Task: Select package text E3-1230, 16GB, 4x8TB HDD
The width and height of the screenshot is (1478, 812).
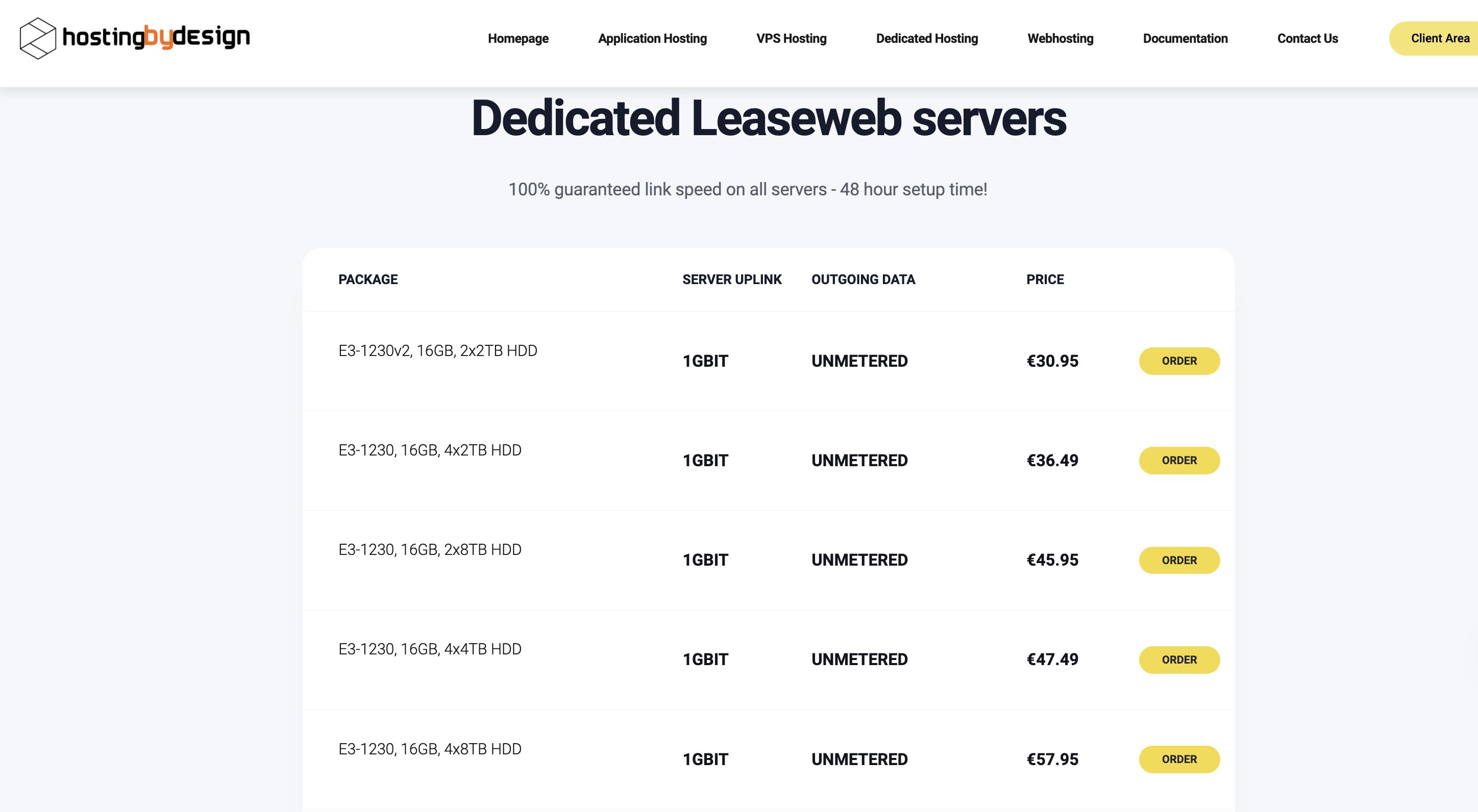Action: tap(430, 749)
